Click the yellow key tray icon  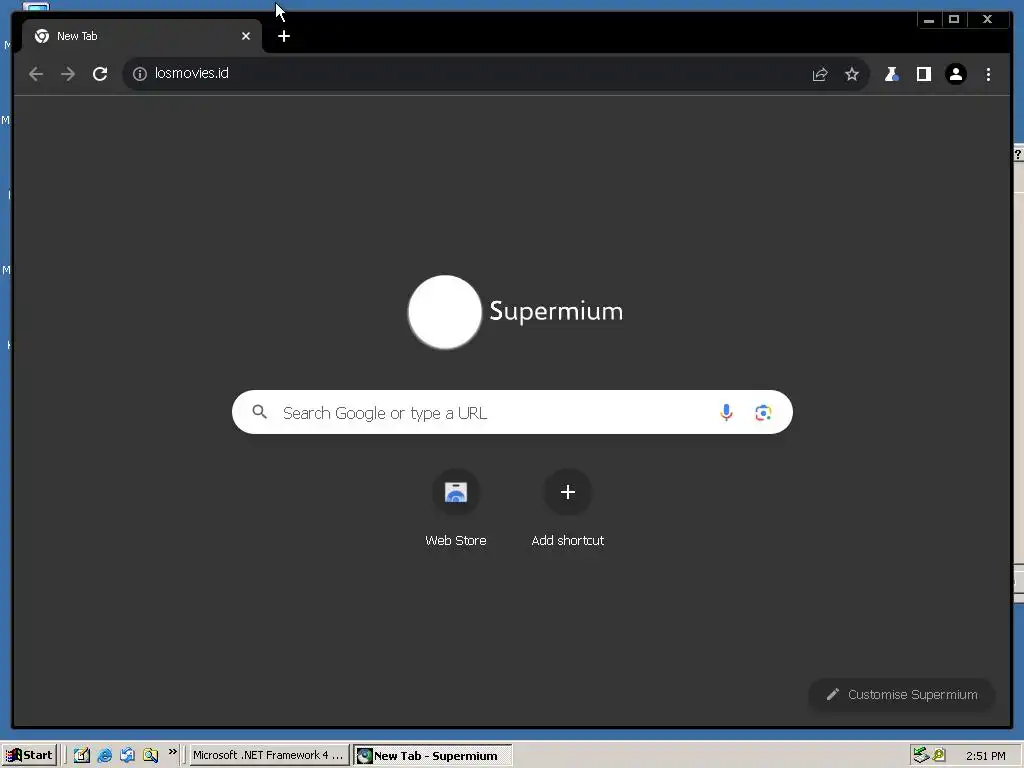tap(939, 755)
